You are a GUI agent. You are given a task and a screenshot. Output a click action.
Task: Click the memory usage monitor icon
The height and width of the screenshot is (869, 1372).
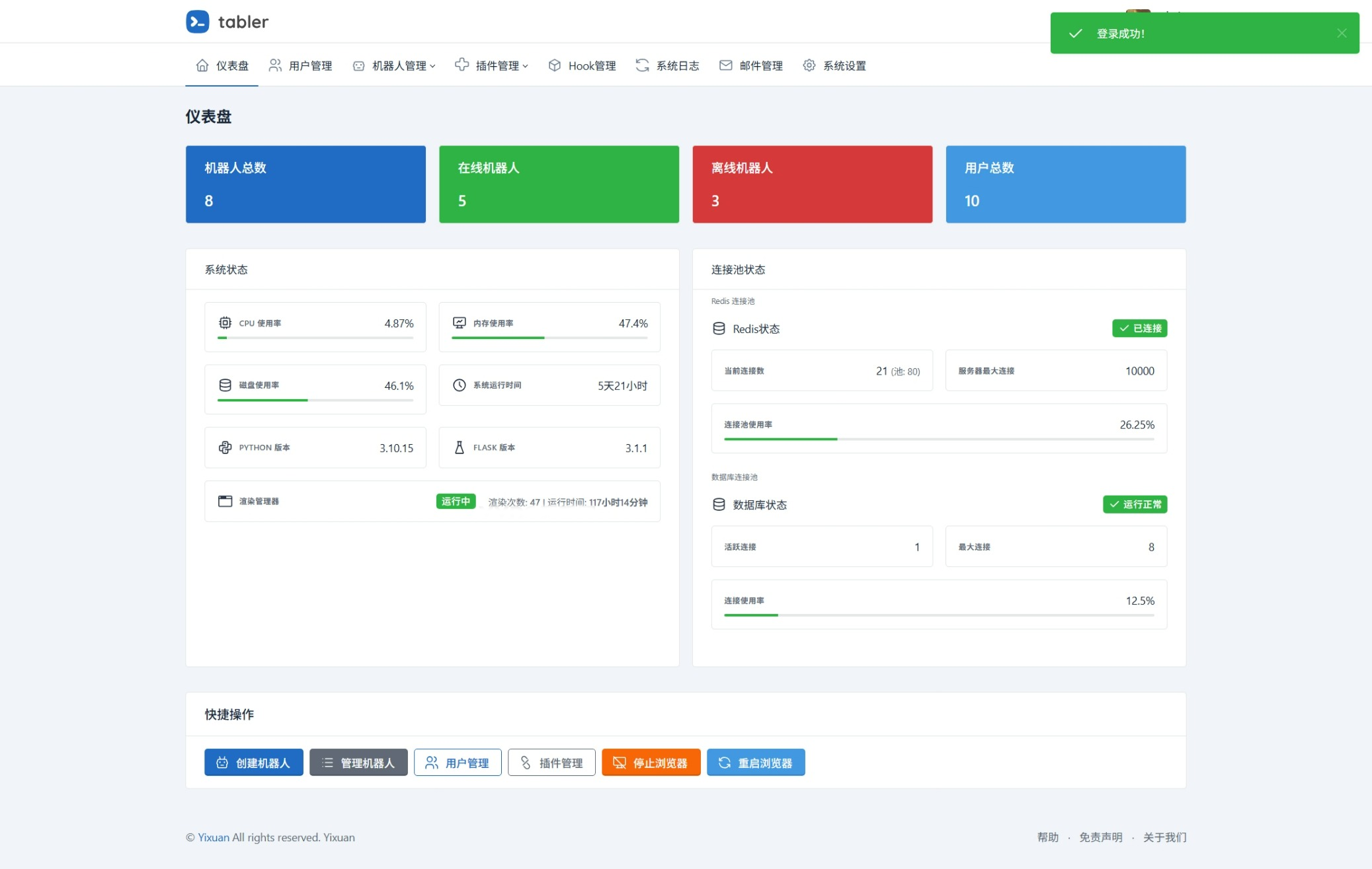coord(459,323)
